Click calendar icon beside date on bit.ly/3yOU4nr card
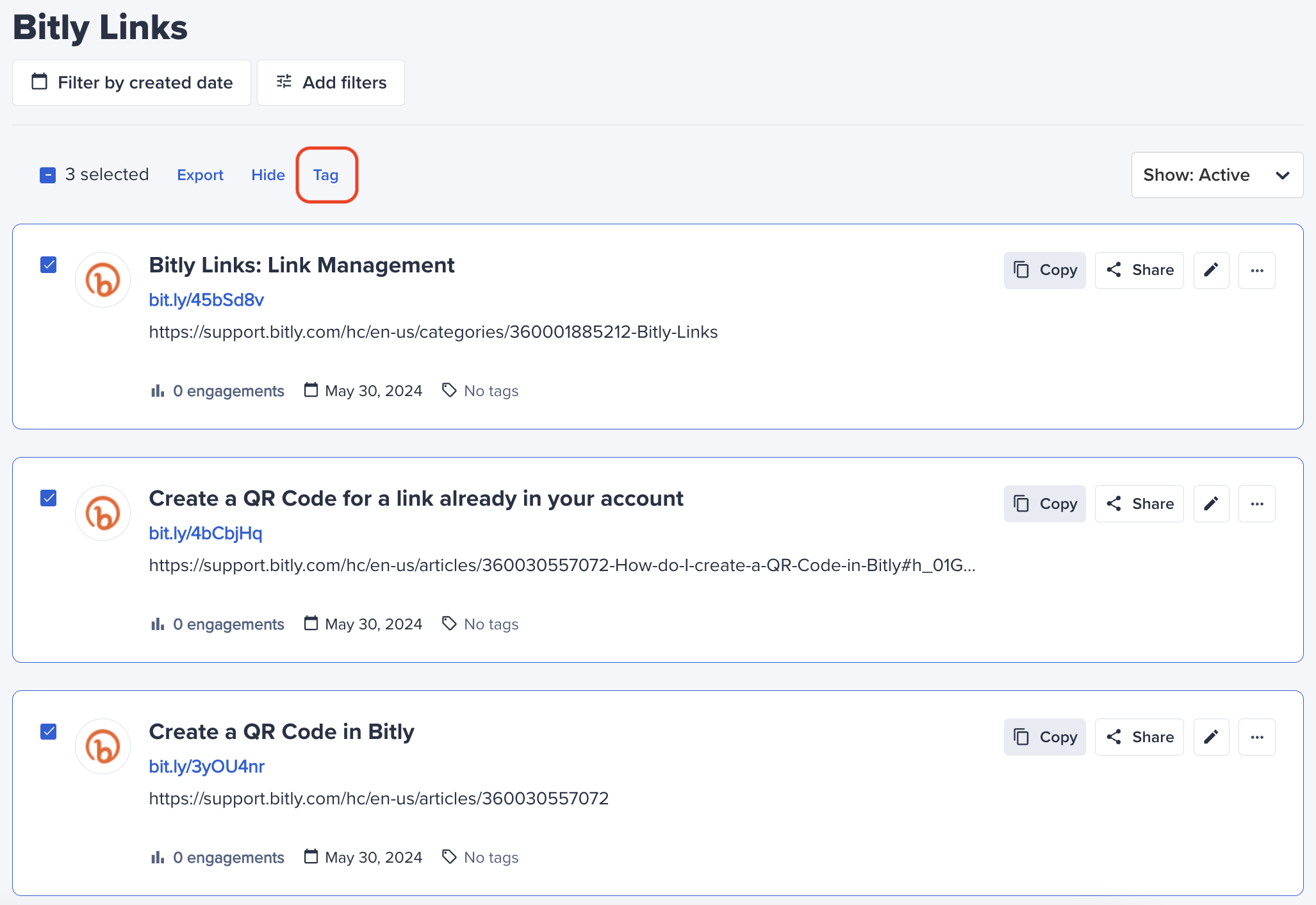This screenshot has height=905, width=1316. click(x=311, y=856)
